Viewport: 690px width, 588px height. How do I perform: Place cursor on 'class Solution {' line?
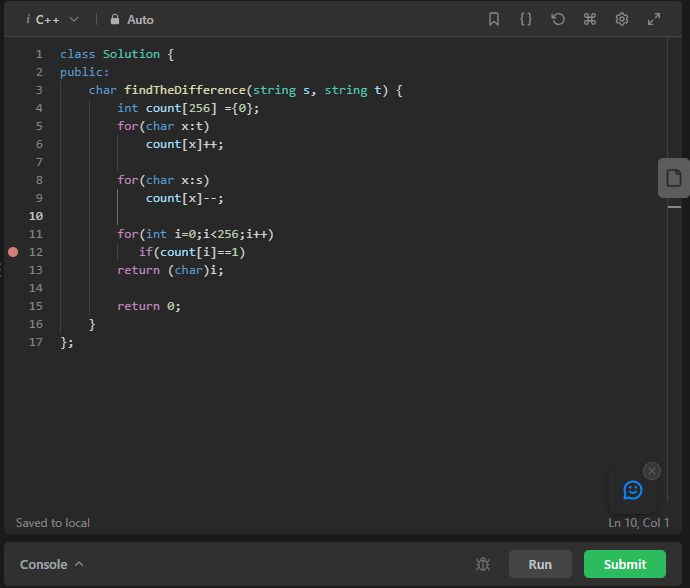point(117,54)
